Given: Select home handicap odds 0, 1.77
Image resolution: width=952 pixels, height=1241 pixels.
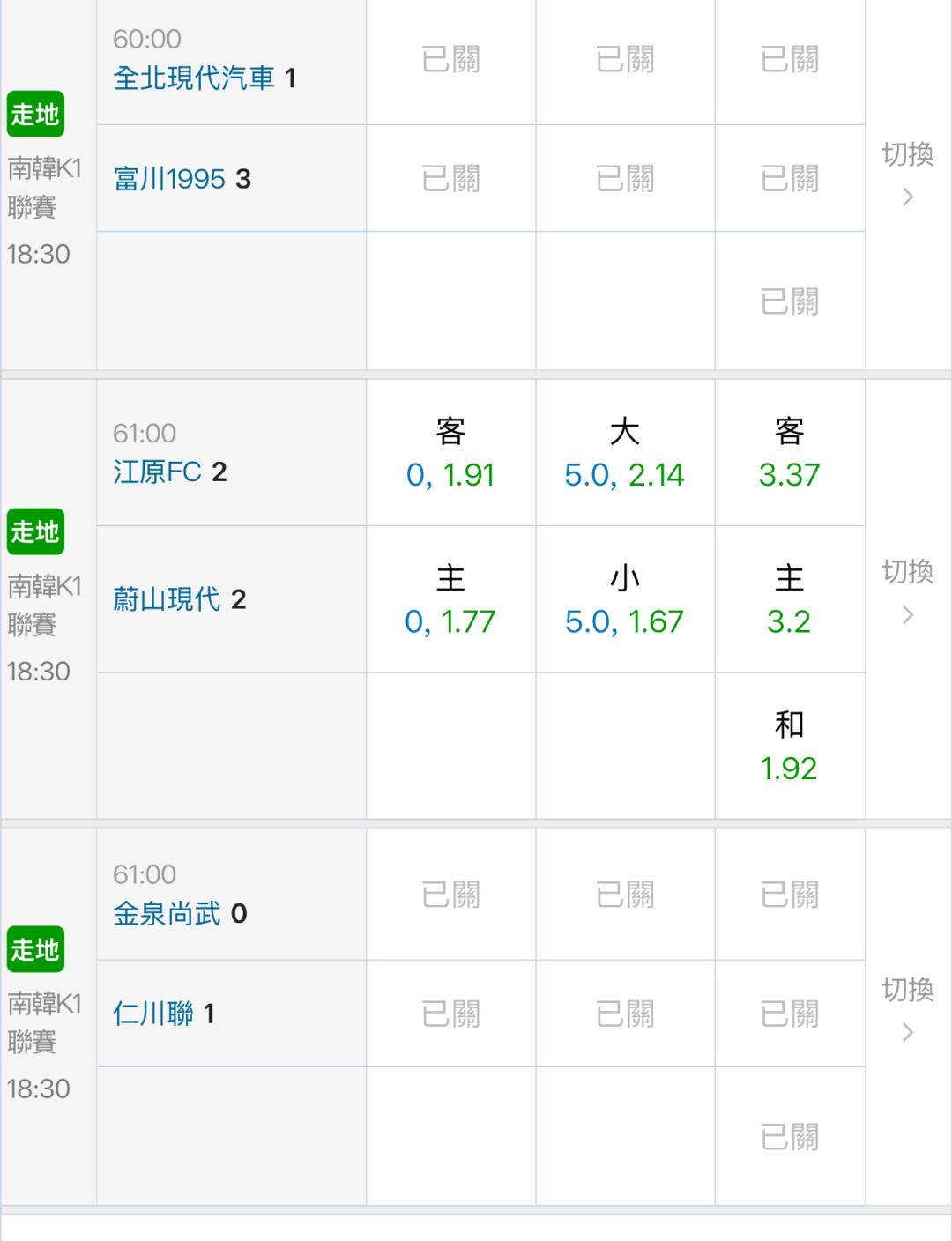Looking at the screenshot, I should coord(450,600).
